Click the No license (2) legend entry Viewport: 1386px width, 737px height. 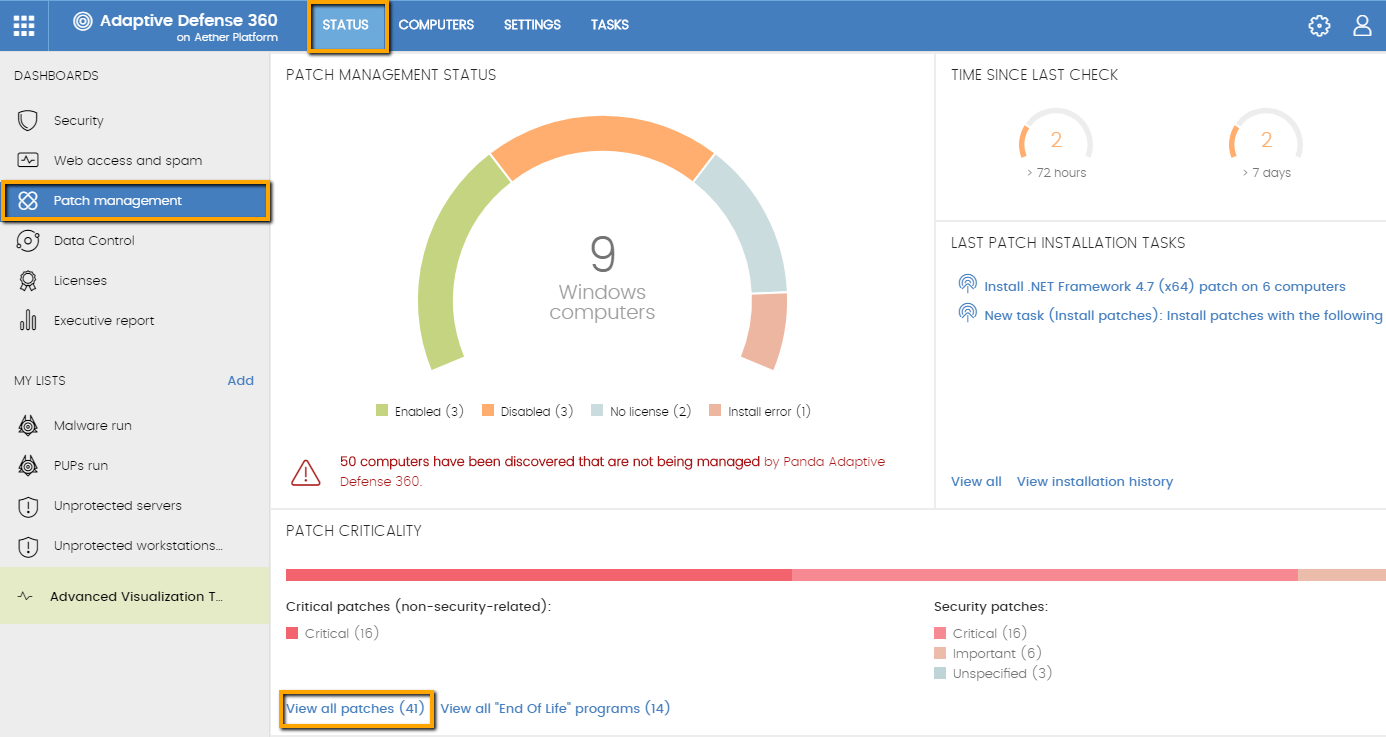point(641,412)
